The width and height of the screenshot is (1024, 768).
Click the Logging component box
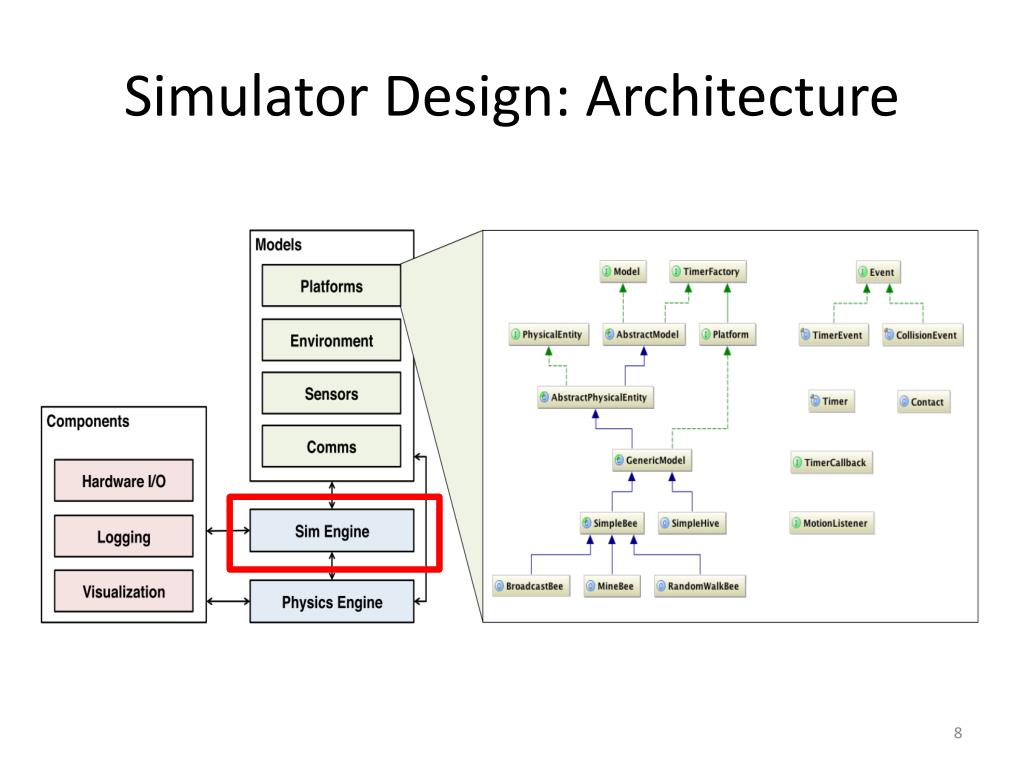pos(123,536)
